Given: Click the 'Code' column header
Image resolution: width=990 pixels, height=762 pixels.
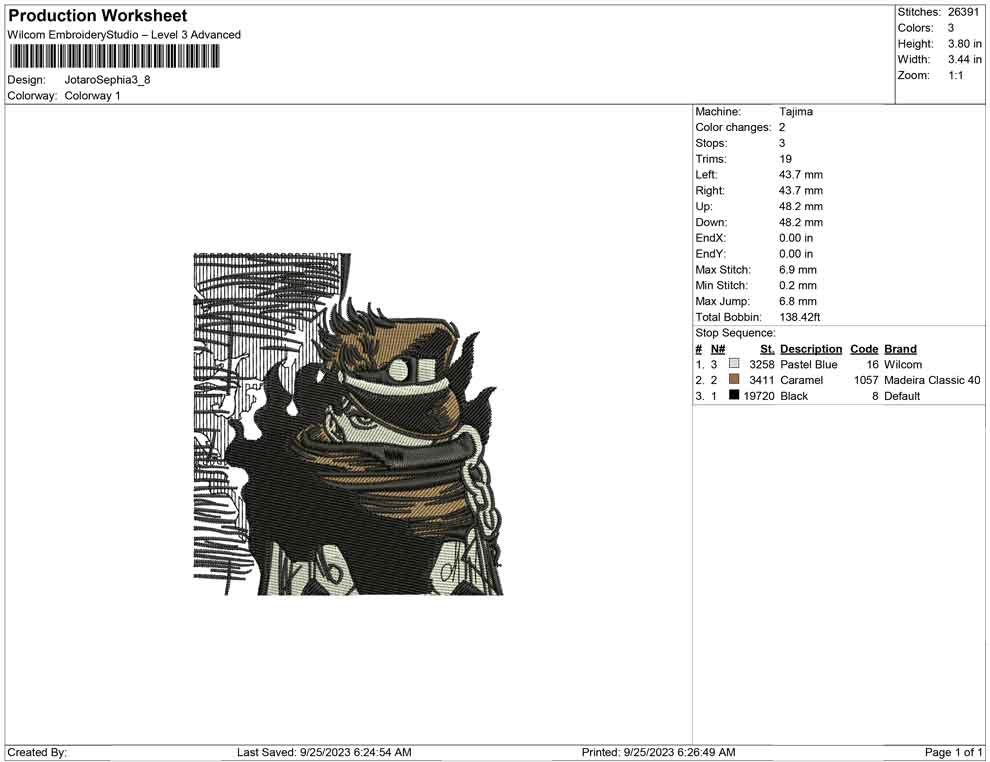Looking at the screenshot, I should click(x=864, y=348).
